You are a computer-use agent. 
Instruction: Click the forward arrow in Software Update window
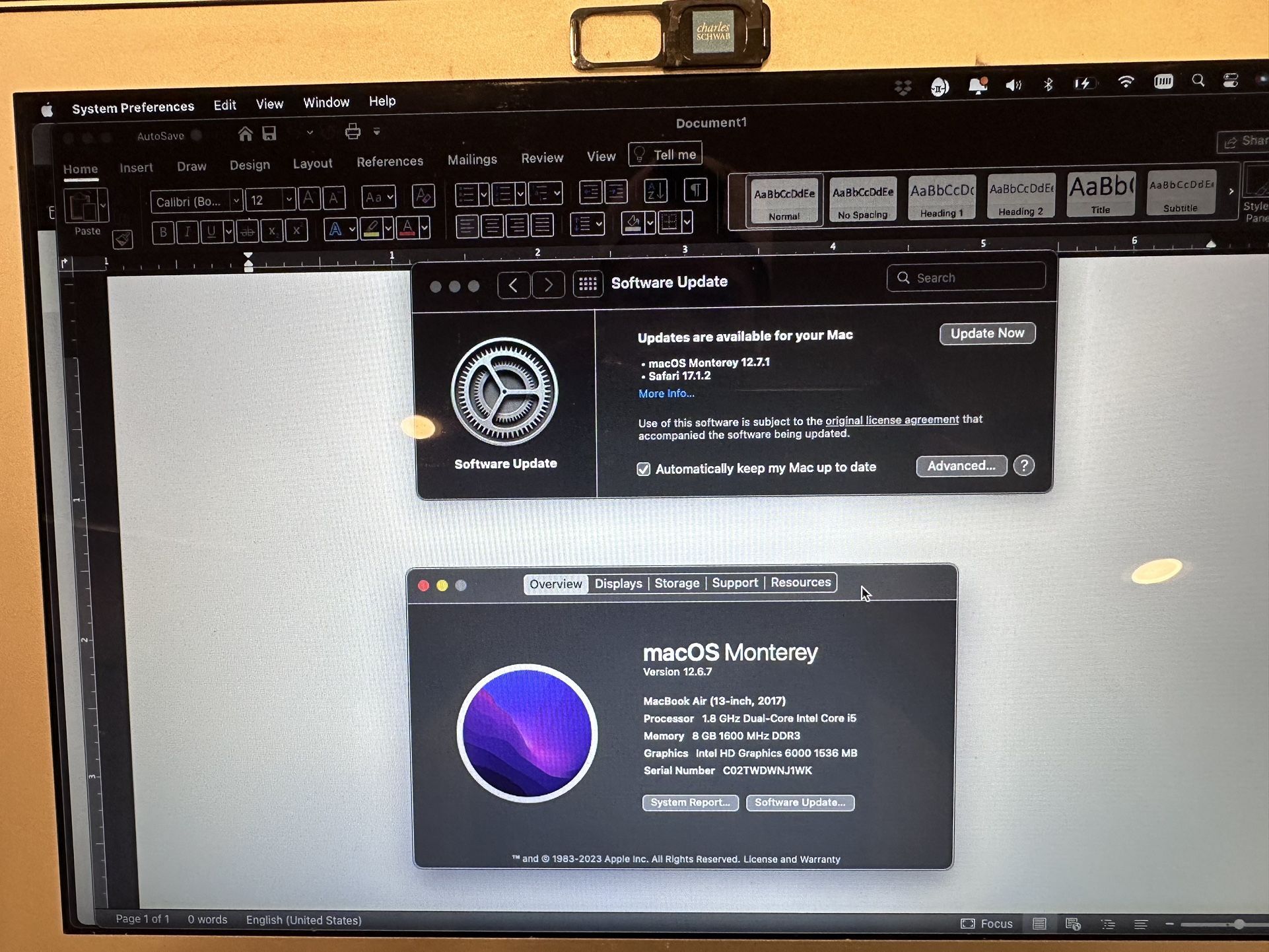[548, 285]
